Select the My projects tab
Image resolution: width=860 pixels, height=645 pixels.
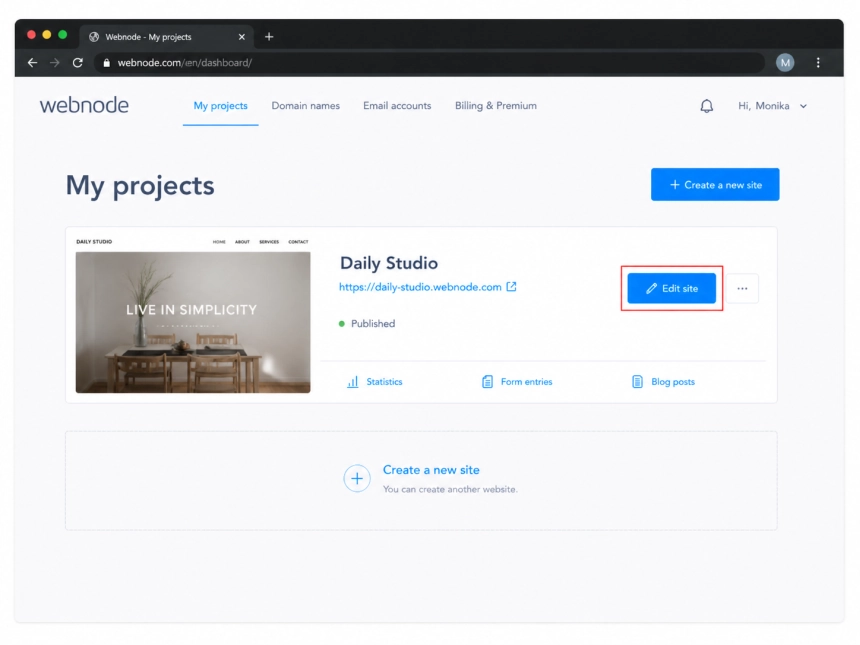(x=220, y=106)
